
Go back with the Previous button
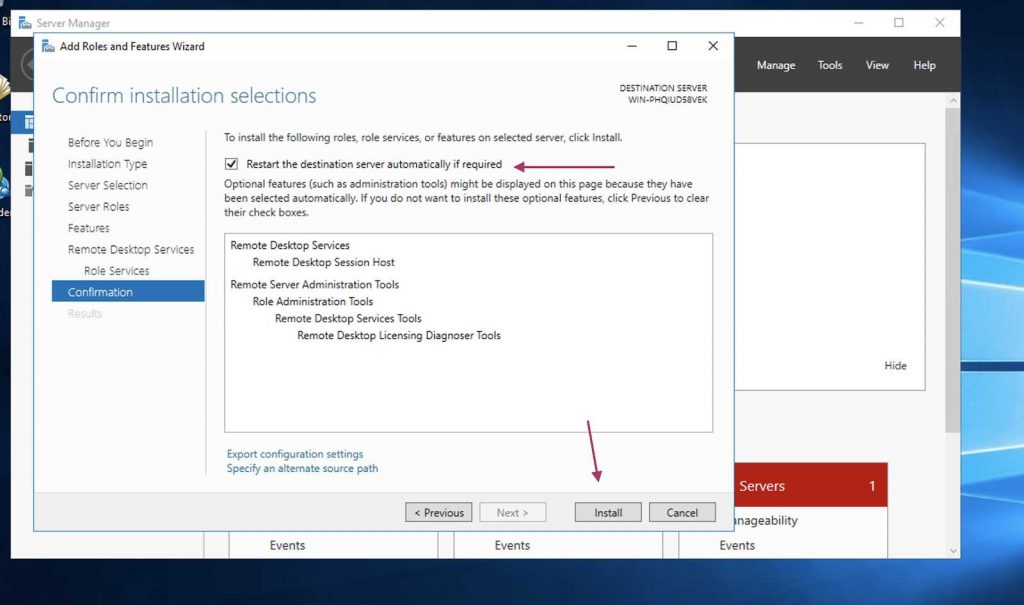click(439, 512)
